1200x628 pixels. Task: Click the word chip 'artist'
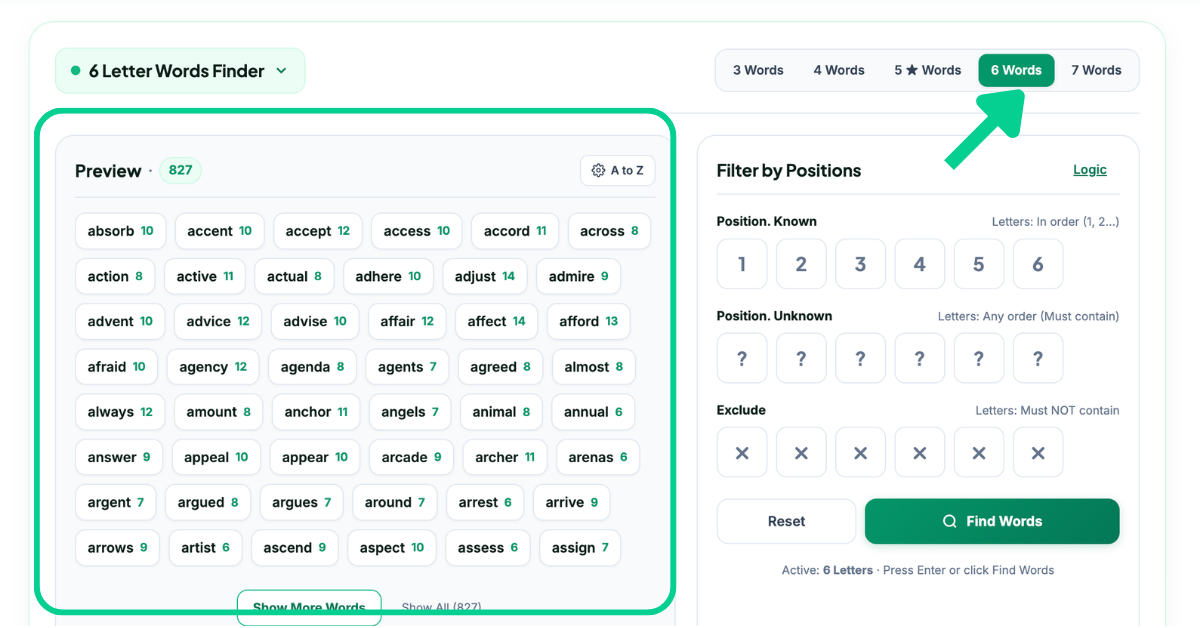point(206,547)
